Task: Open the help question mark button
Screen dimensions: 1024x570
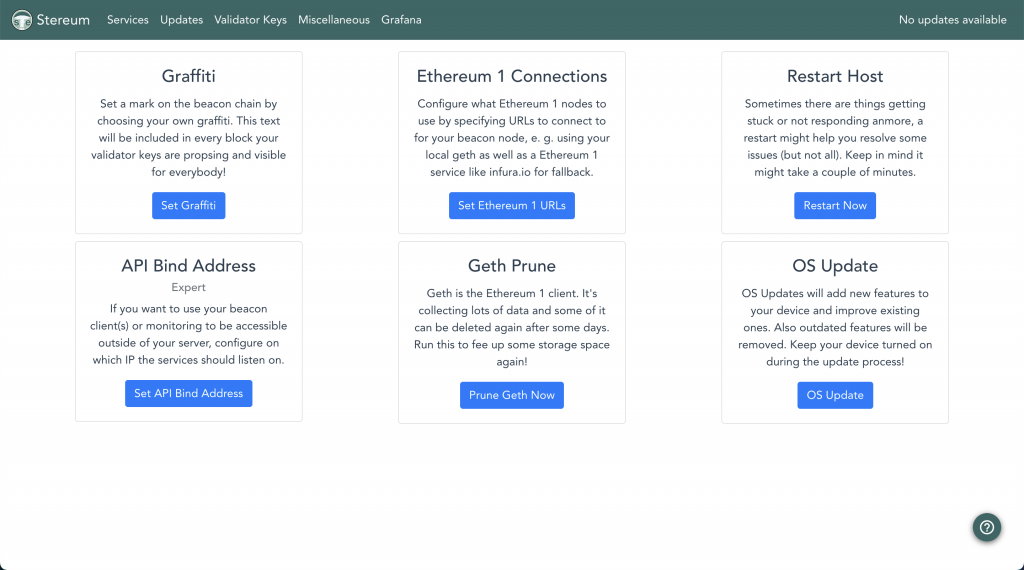Action: point(986,527)
